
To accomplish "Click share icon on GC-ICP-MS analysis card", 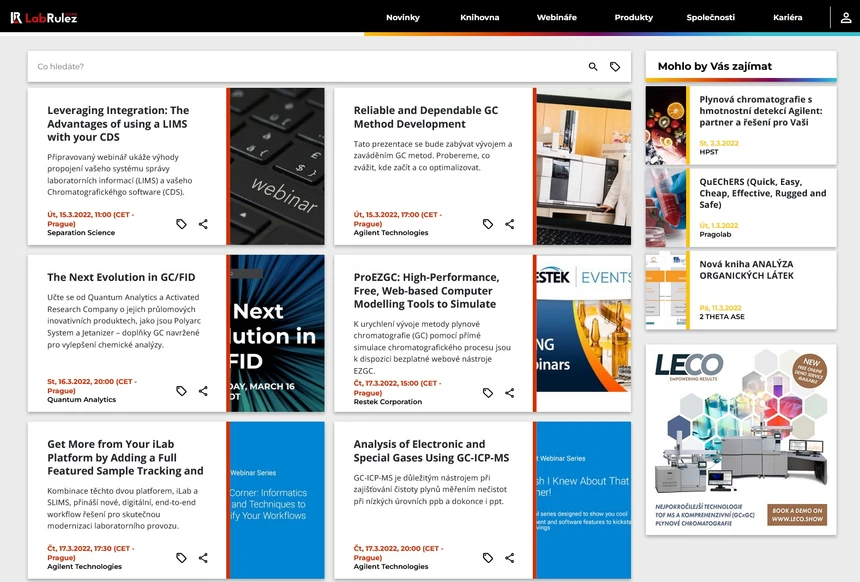I will (x=510, y=558).
